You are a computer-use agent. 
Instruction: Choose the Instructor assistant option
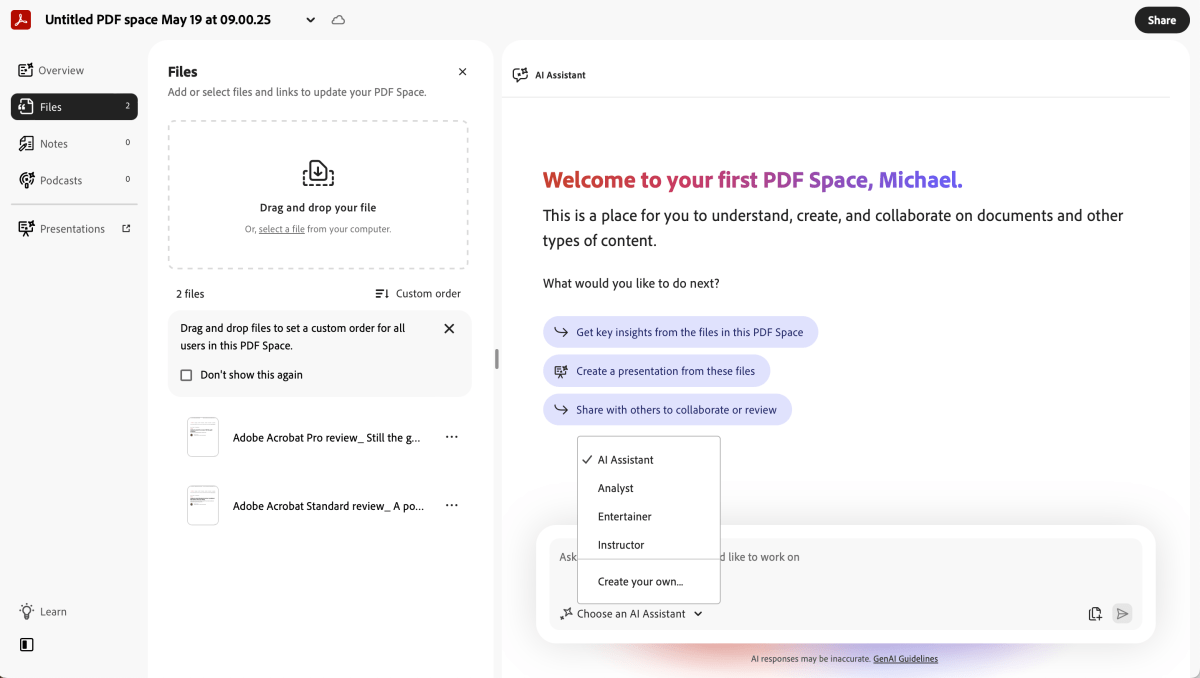point(649,545)
